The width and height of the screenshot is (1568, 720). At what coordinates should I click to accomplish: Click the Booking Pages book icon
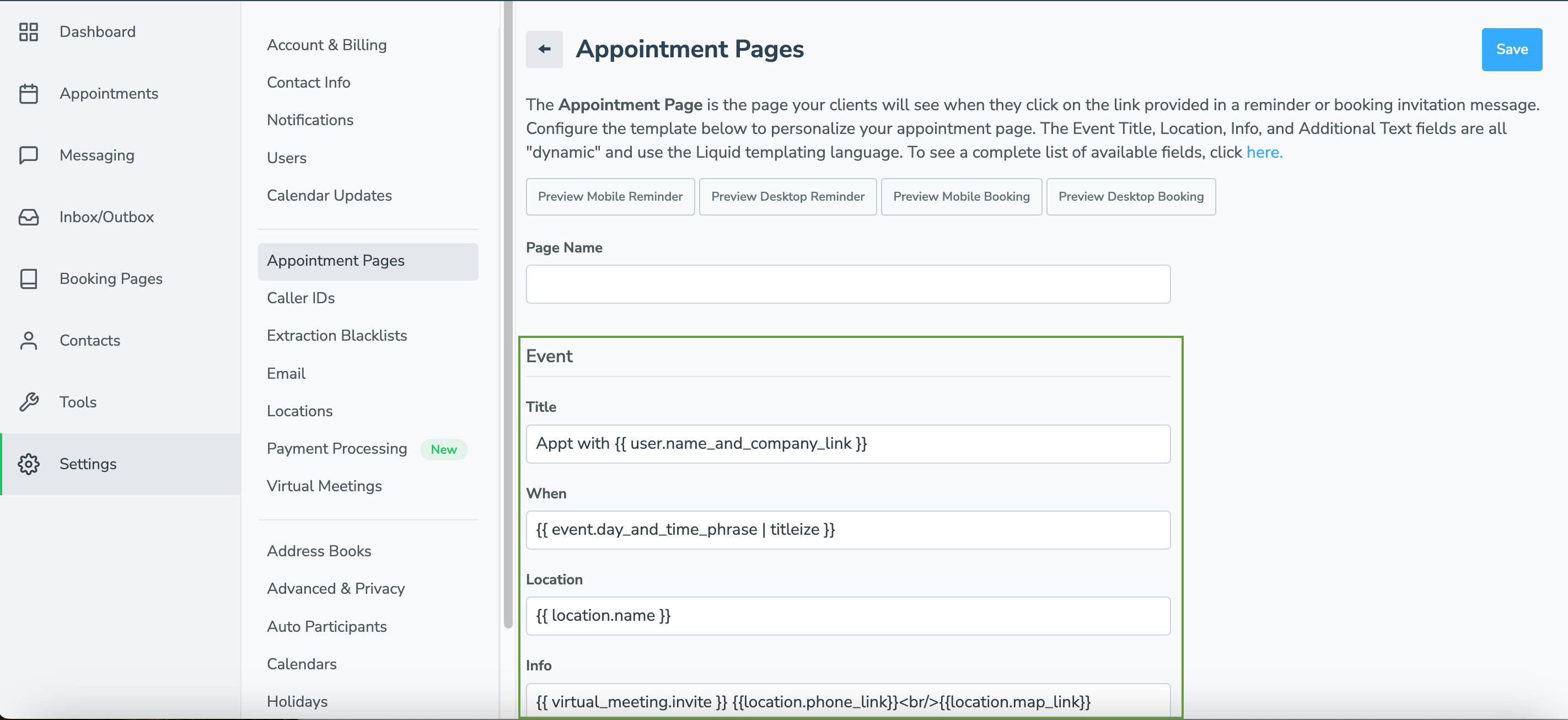(x=29, y=279)
